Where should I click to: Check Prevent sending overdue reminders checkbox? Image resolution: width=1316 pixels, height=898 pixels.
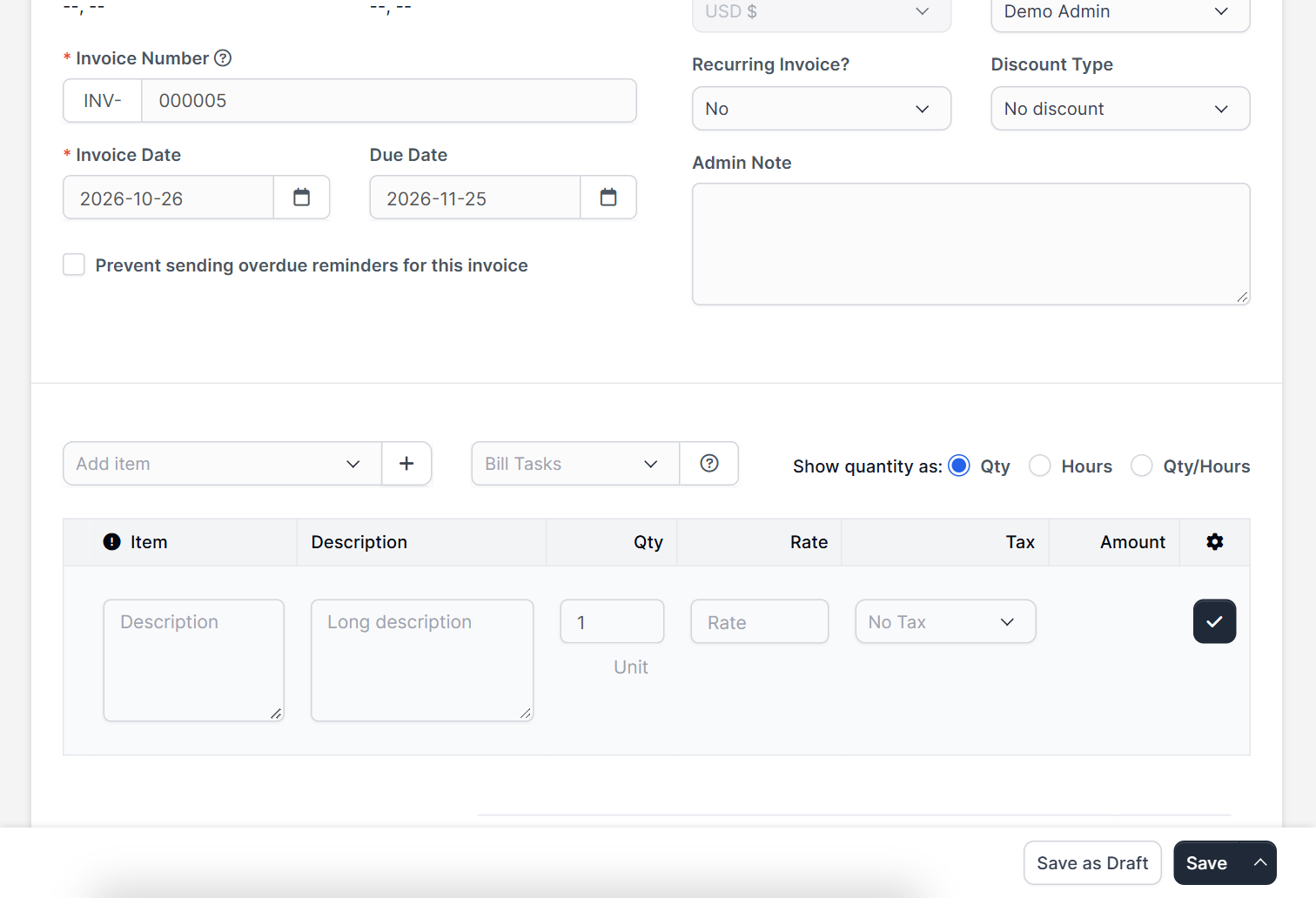coord(74,265)
